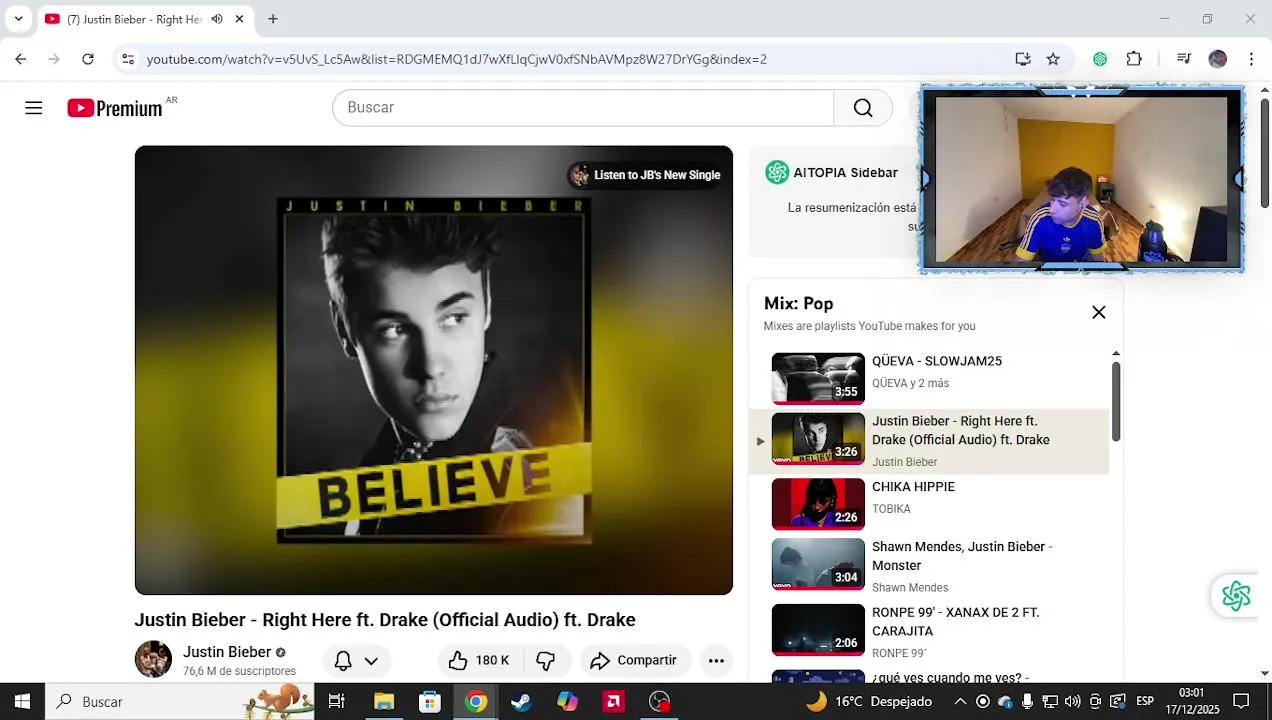This screenshot has height=720, width=1272.
Task: Click thumbnail of Right Here ft. Drake playlist item
Action: [818, 438]
